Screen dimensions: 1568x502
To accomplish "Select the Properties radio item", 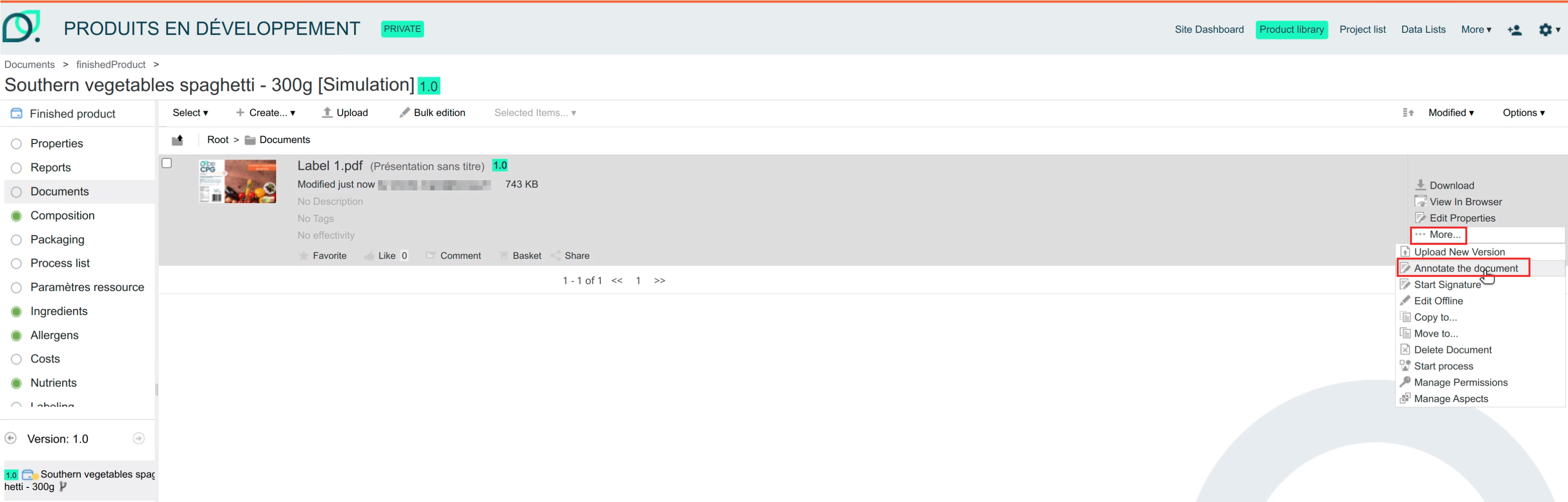I will coord(17,144).
